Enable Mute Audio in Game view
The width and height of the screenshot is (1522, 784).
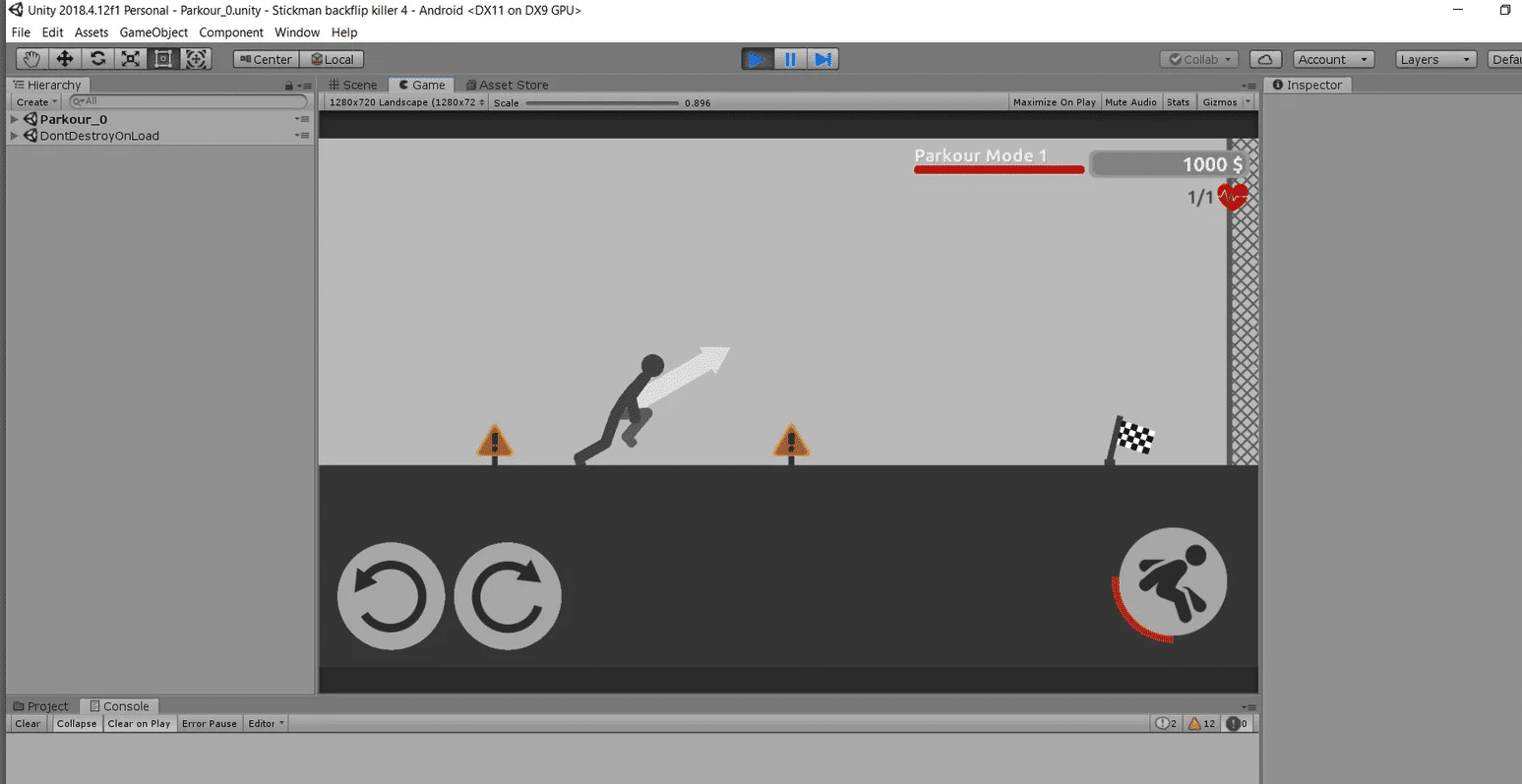(x=1130, y=101)
